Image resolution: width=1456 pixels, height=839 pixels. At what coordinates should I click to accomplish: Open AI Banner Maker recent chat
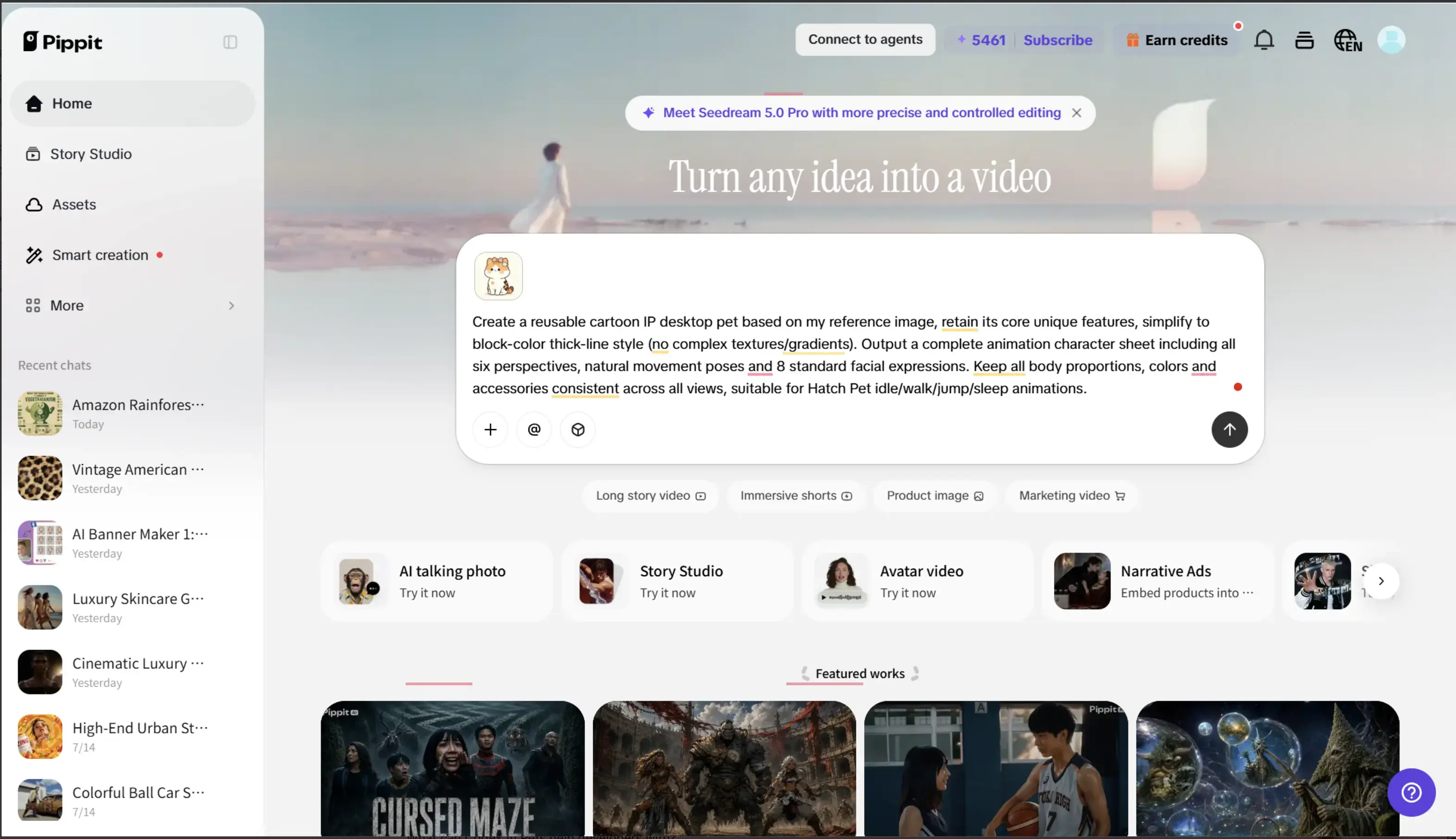[x=132, y=543]
